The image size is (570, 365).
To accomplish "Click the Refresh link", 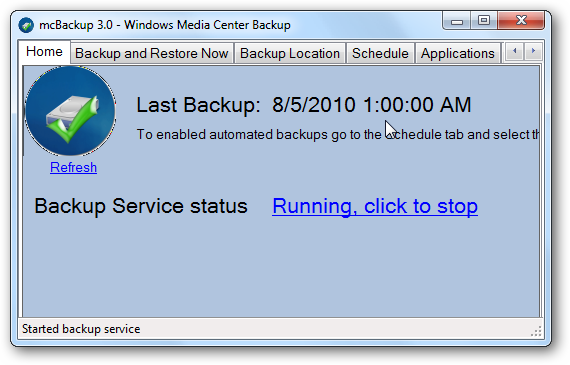I will [73, 168].
